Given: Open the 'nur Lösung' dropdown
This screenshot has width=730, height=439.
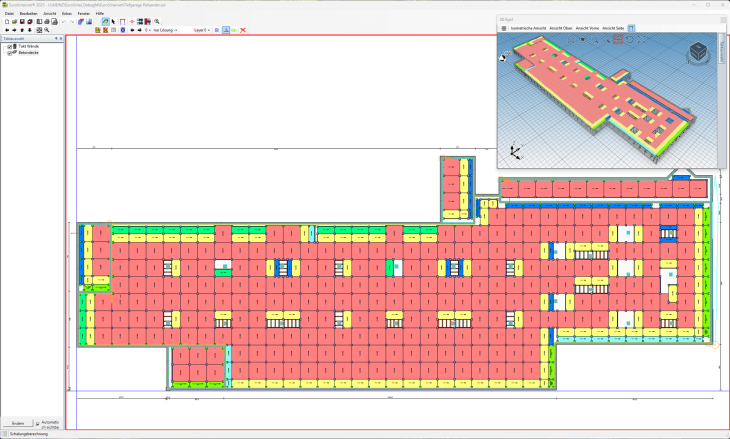Looking at the screenshot, I should click(164, 30).
